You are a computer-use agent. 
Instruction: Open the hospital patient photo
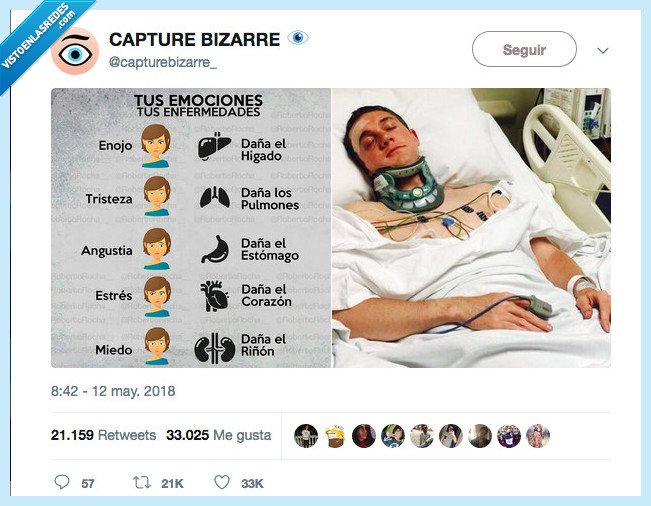point(471,228)
